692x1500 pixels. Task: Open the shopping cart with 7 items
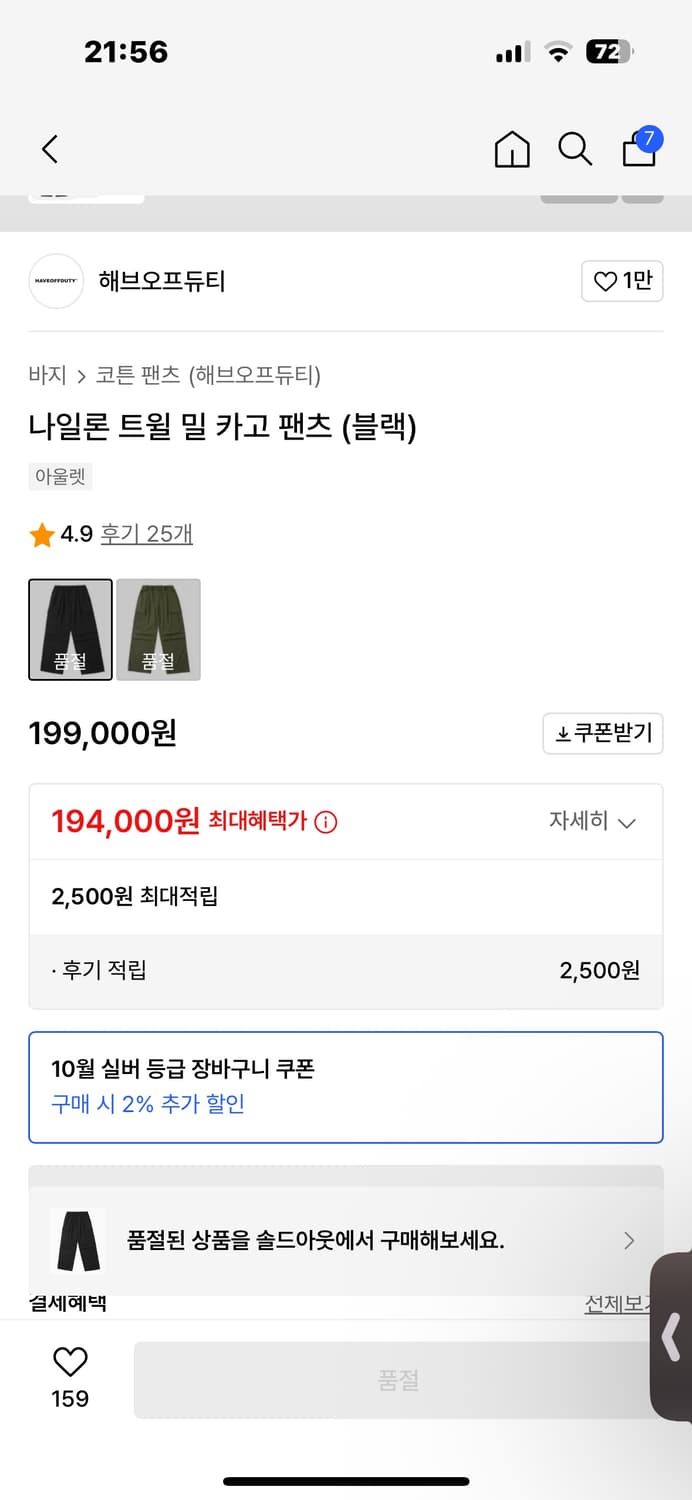tap(637, 152)
